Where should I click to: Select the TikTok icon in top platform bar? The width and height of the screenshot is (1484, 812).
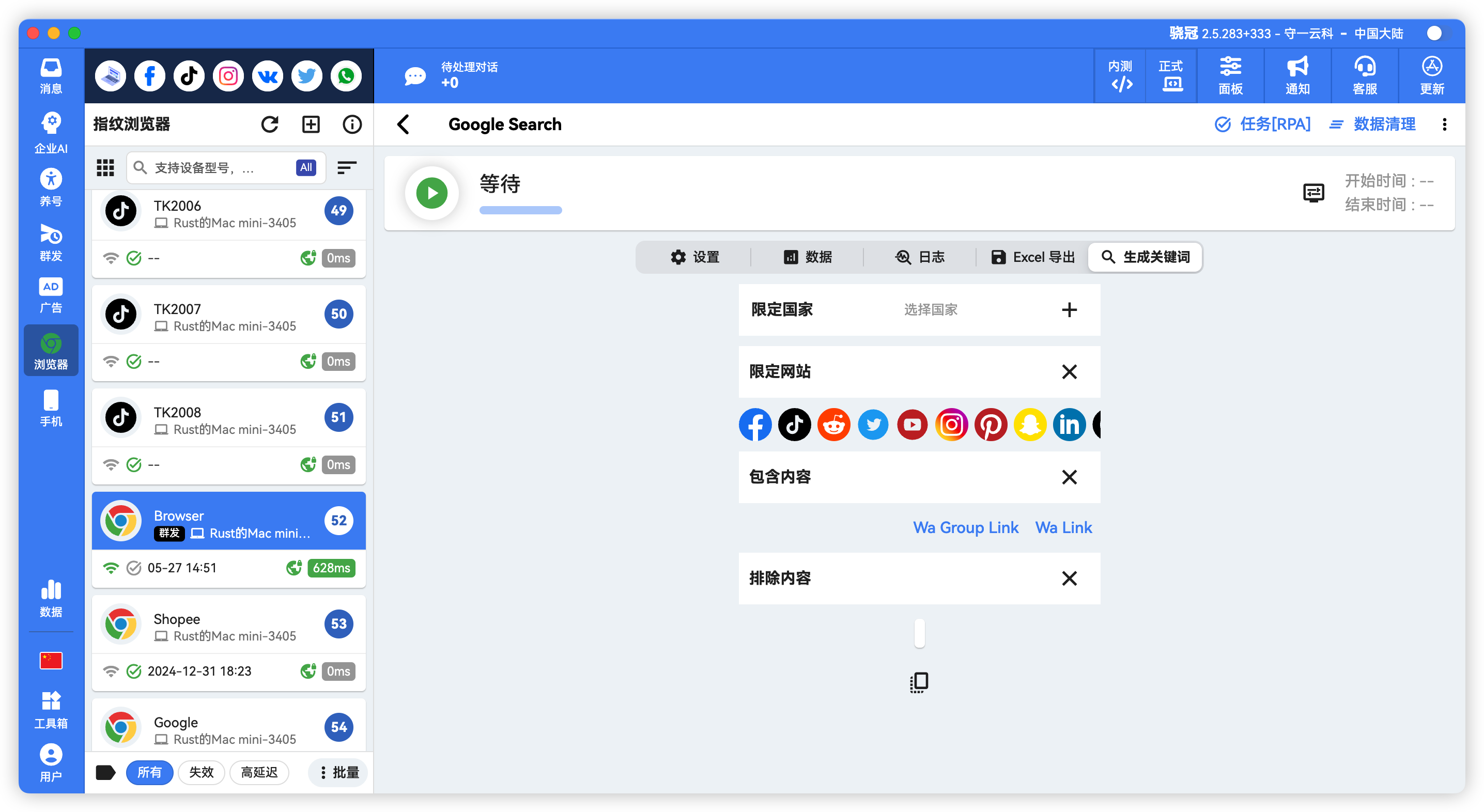[x=189, y=76]
